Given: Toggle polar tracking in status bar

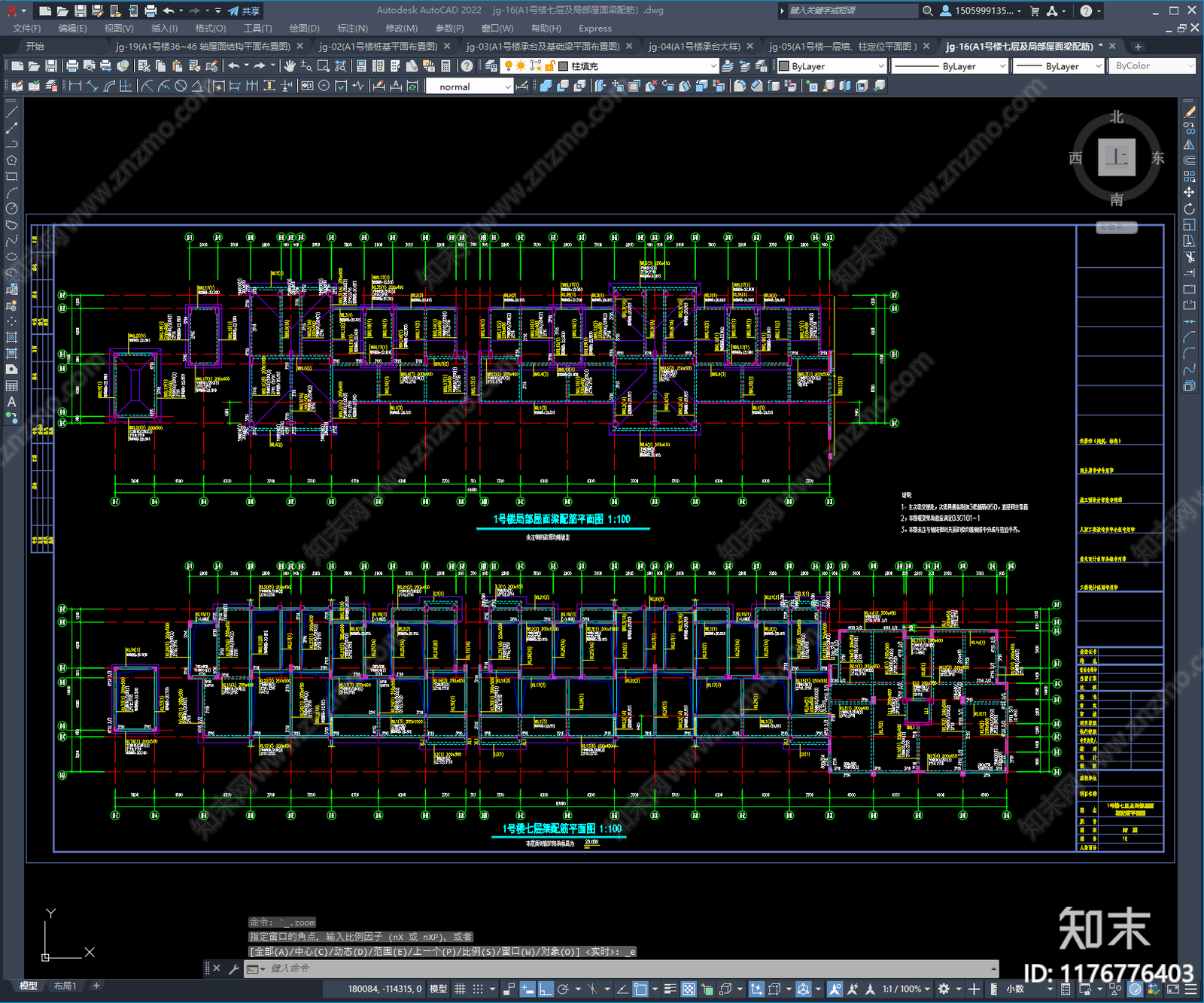Looking at the screenshot, I should click(563, 989).
